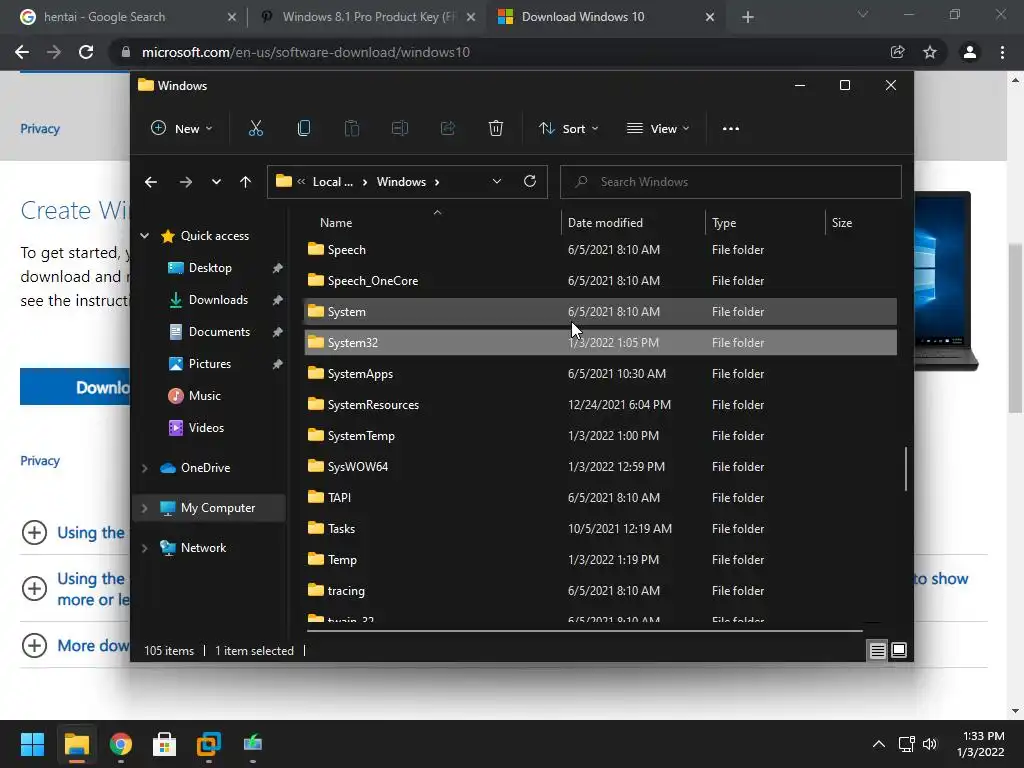The height and width of the screenshot is (768, 1024).
Task: Open recent locations dropdown arrow
Action: point(216,182)
